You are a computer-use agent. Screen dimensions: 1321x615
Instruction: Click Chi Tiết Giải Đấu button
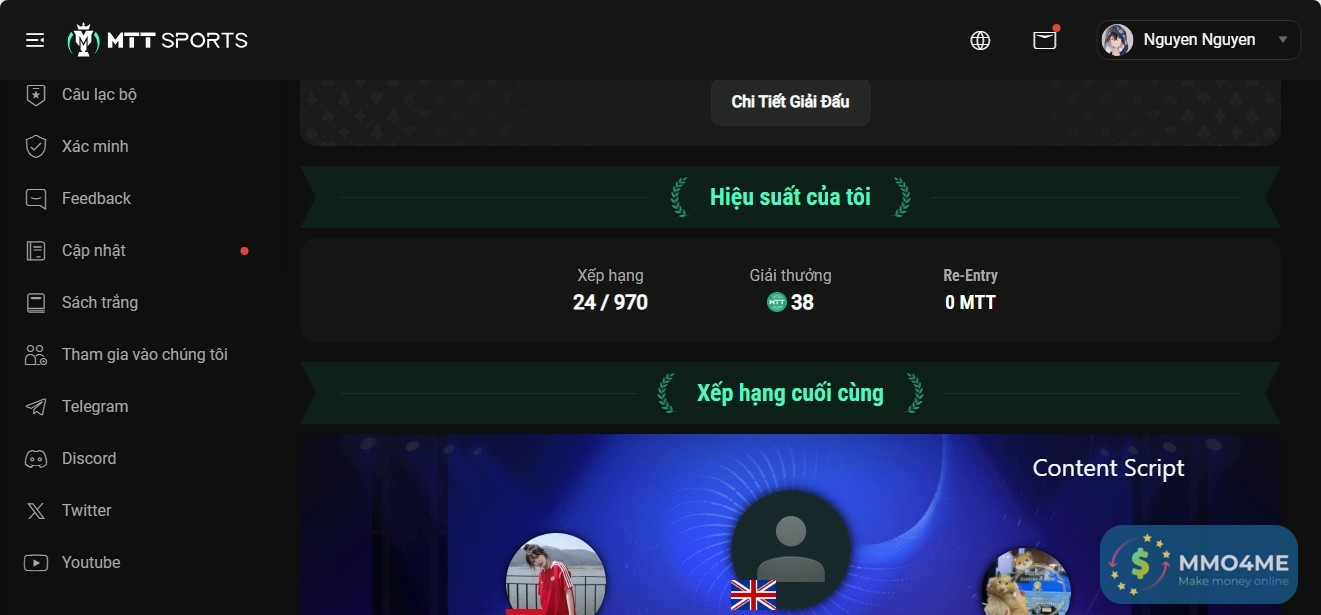pos(790,101)
